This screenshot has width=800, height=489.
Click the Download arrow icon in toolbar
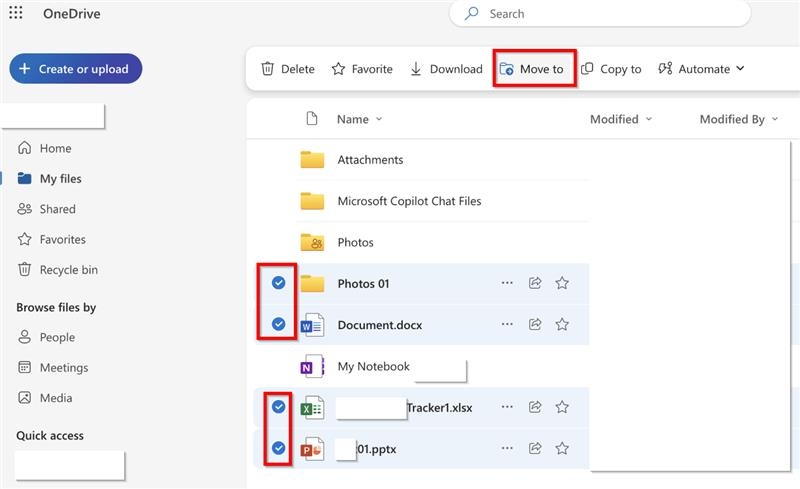pyautogui.click(x=416, y=68)
